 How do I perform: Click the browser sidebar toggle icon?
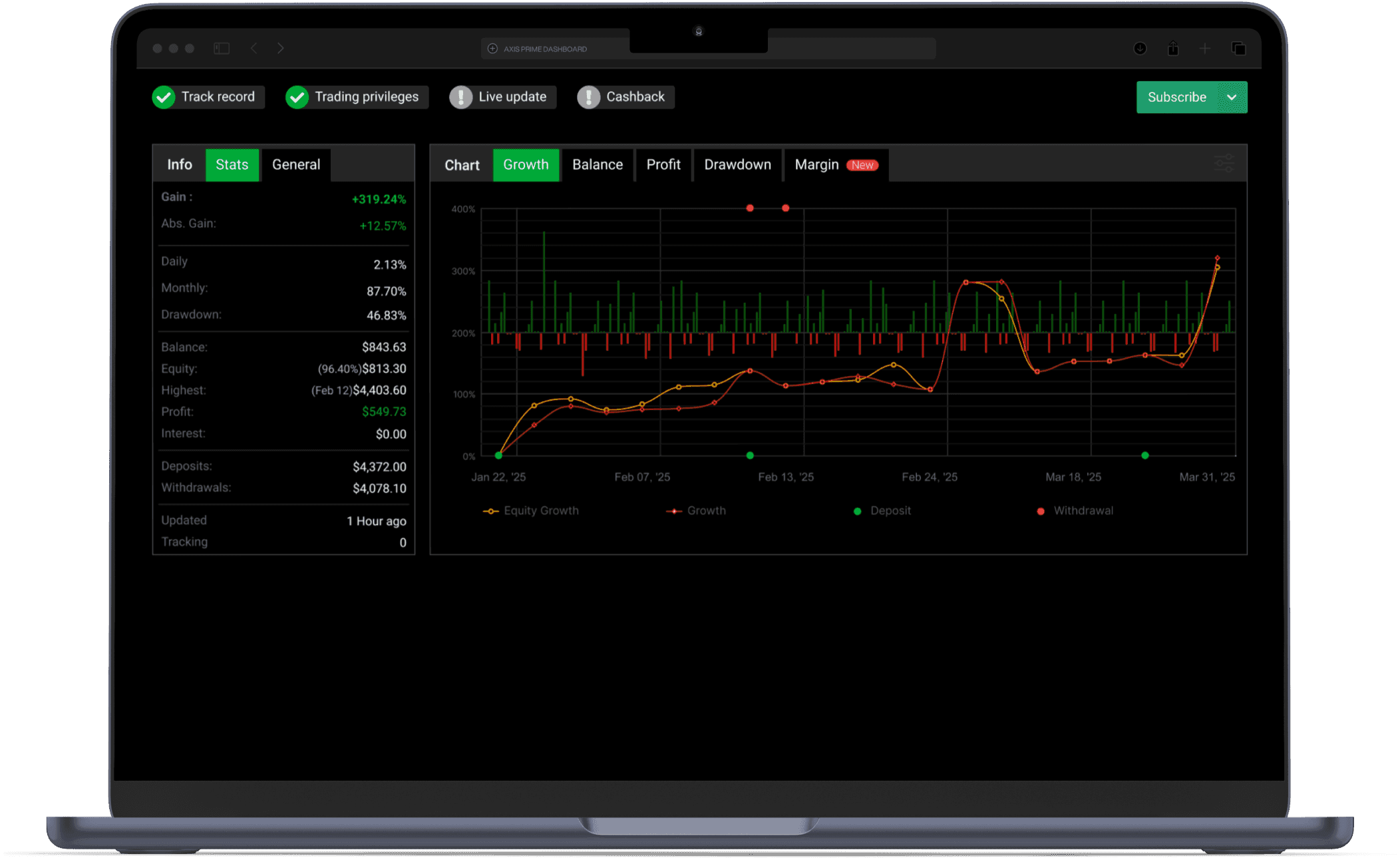click(222, 49)
